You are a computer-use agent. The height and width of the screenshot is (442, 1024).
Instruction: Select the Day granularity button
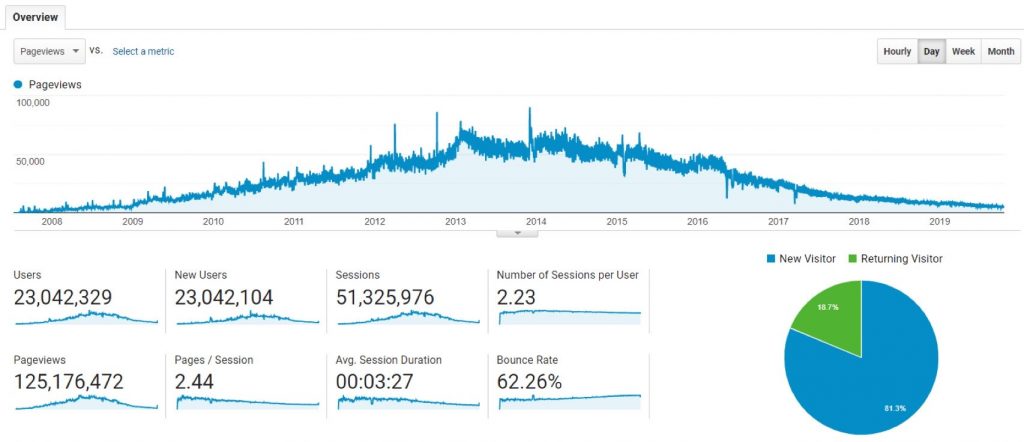(x=931, y=52)
